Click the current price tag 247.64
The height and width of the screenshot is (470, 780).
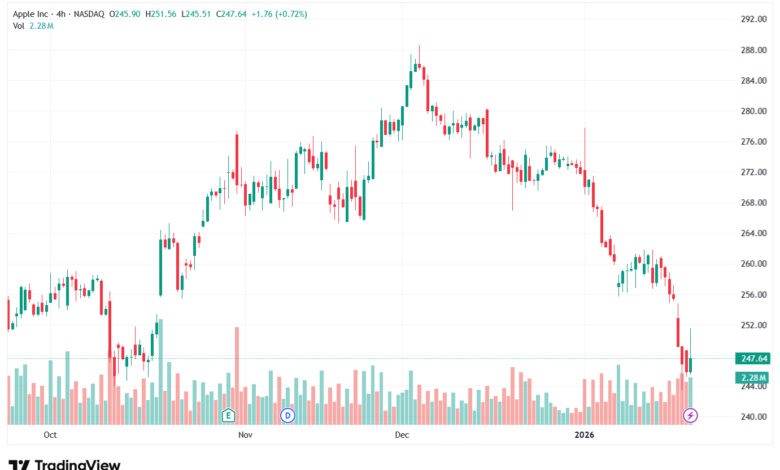coord(753,359)
